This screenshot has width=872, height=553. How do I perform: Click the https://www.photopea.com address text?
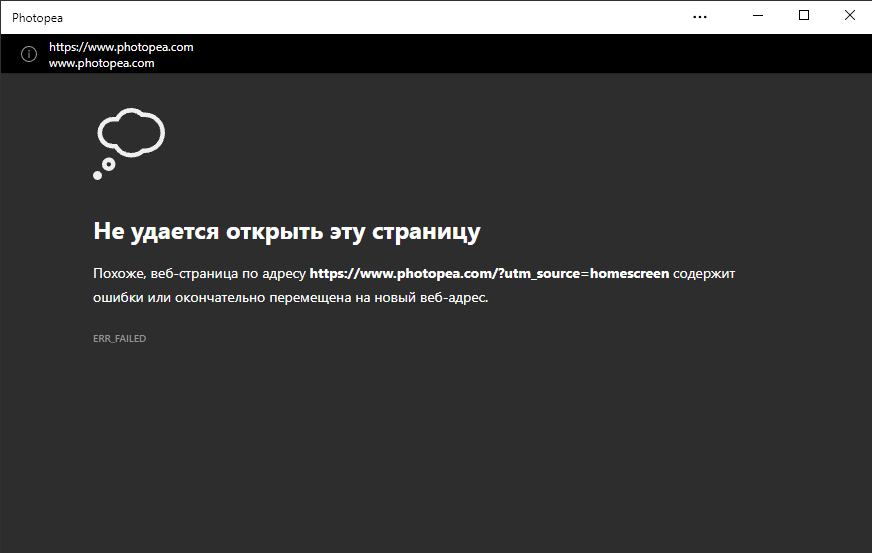121,47
